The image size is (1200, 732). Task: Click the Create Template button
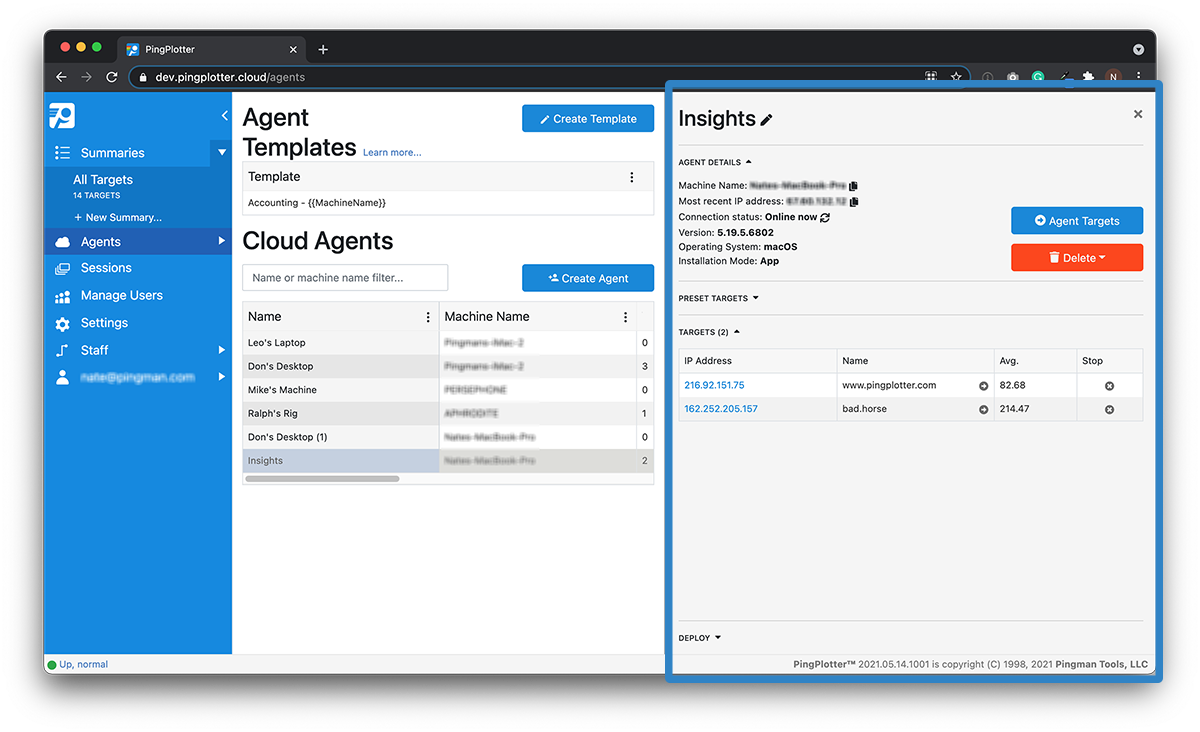click(588, 119)
